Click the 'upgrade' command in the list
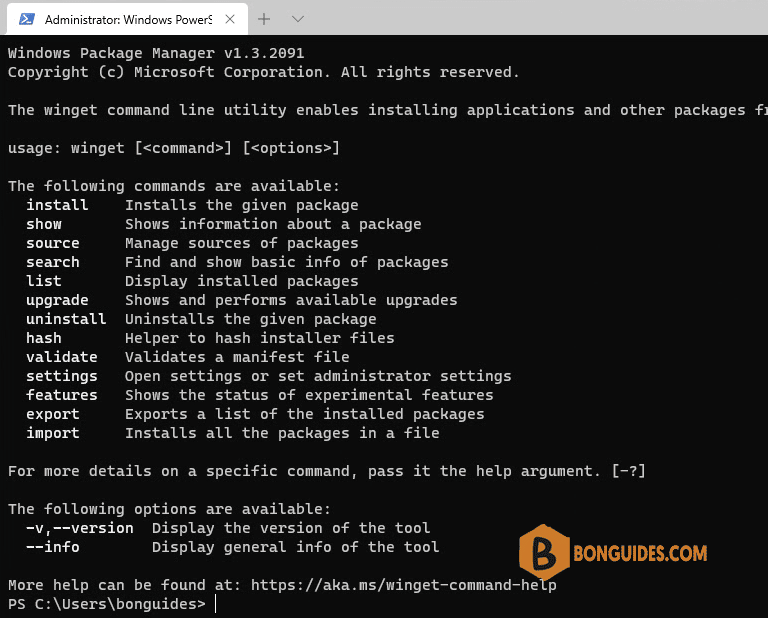Screen dimensions: 768x618 click(57, 300)
